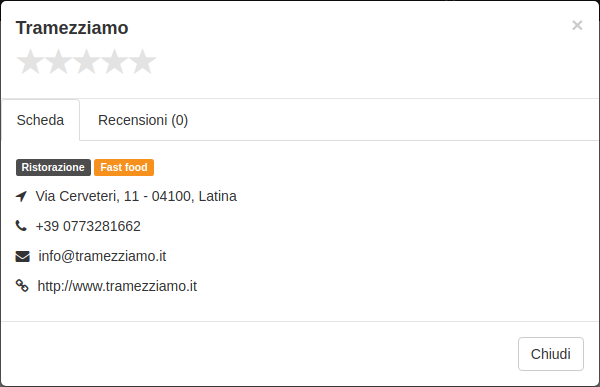Select the orange Fast food badge

click(x=124, y=167)
